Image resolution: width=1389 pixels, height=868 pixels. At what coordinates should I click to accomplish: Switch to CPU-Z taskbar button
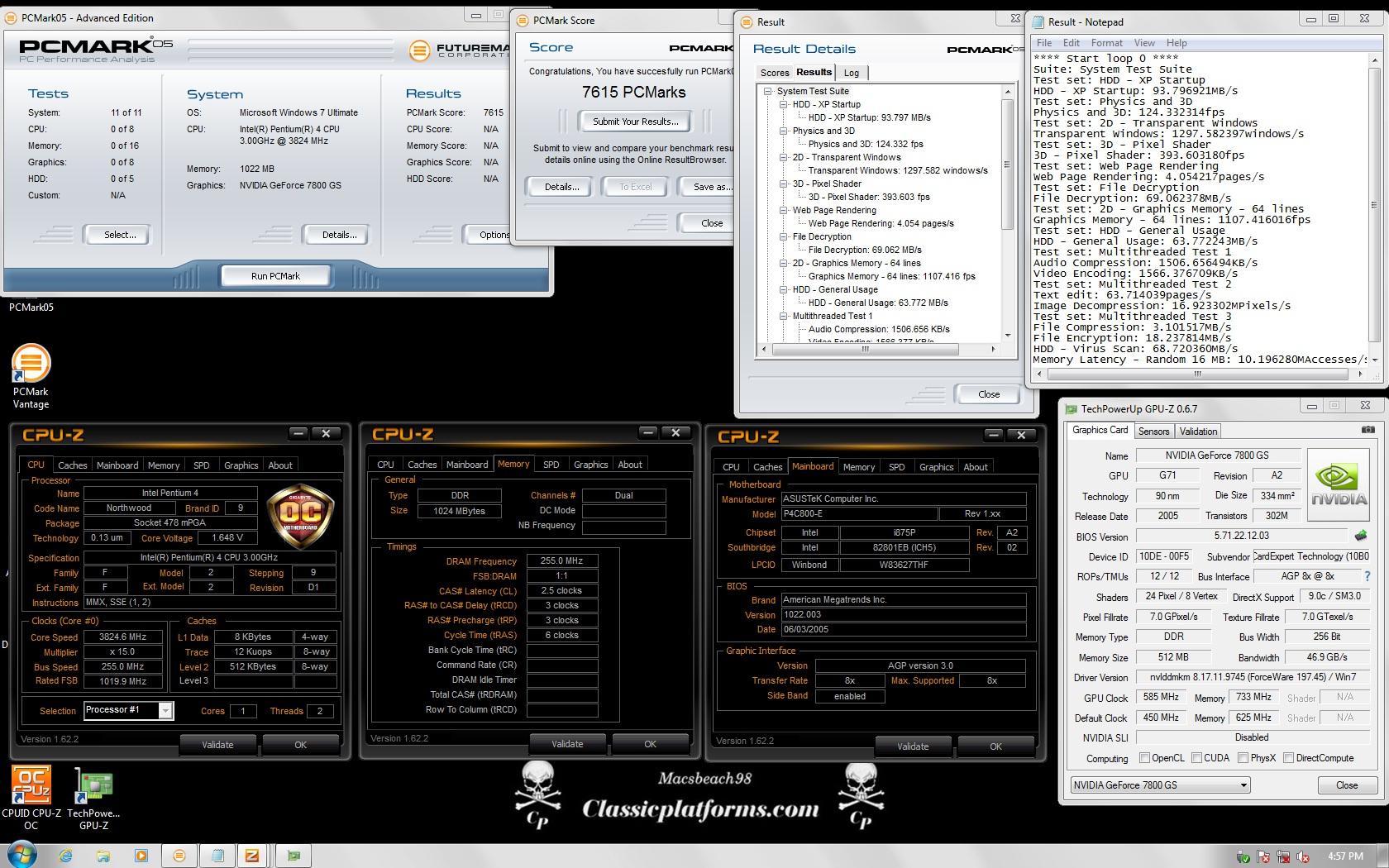click(253, 856)
